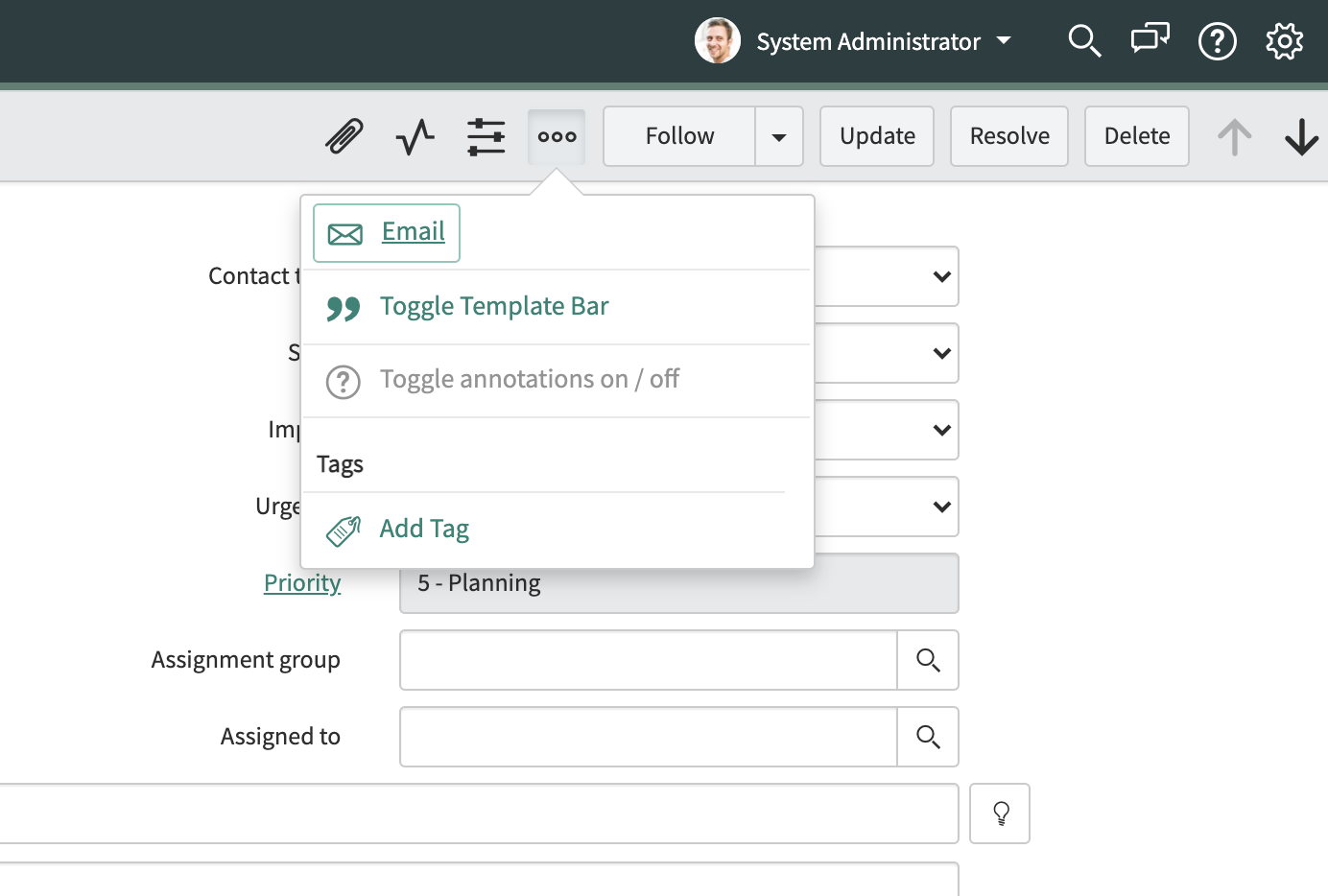This screenshot has height=896, width=1328.
Task: Open the more options ellipsis icon
Action: tap(557, 136)
